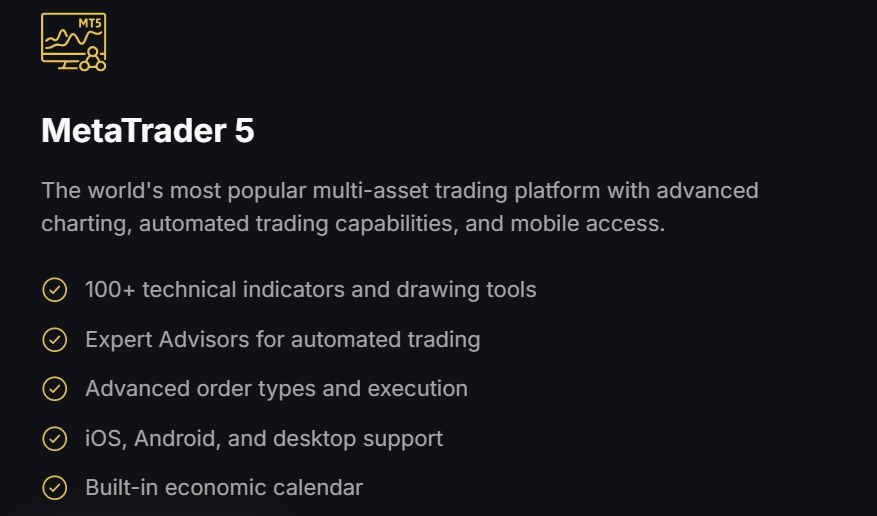Click the network nodes symbol in the MT5 icon
This screenshot has height=516, width=877.
pyautogui.click(x=92, y=58)
